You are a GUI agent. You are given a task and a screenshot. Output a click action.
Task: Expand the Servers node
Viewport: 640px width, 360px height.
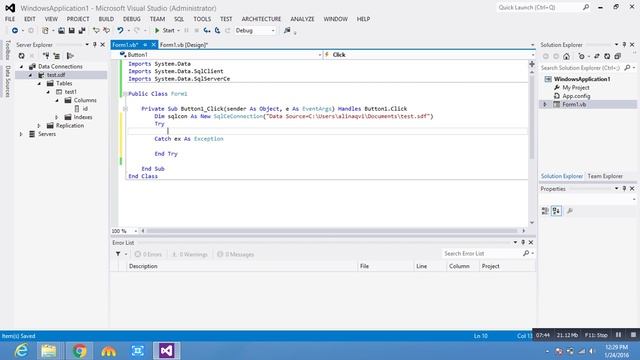[22, 134]
